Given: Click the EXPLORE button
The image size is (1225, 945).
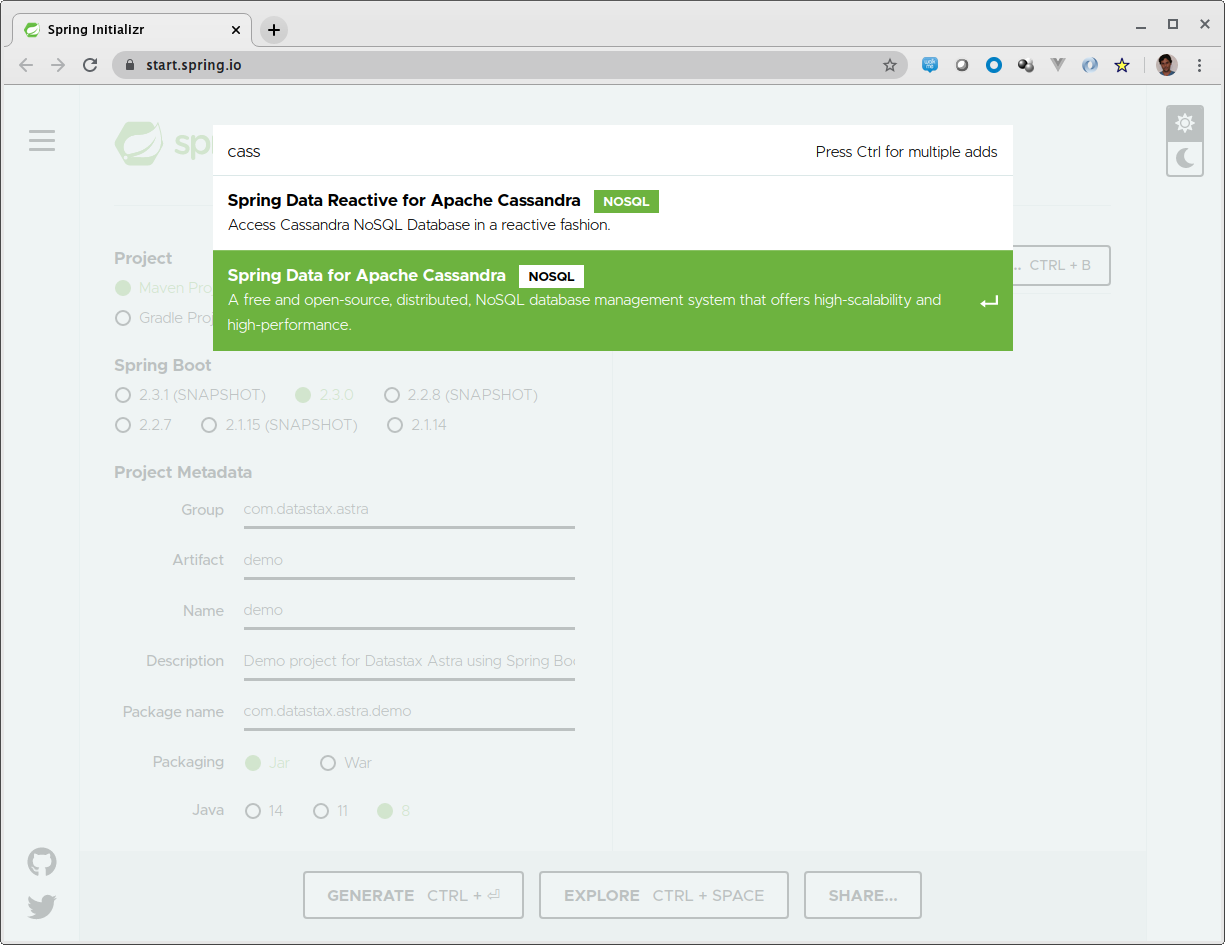Looking at the screenshot, I should tap(664, 895).
